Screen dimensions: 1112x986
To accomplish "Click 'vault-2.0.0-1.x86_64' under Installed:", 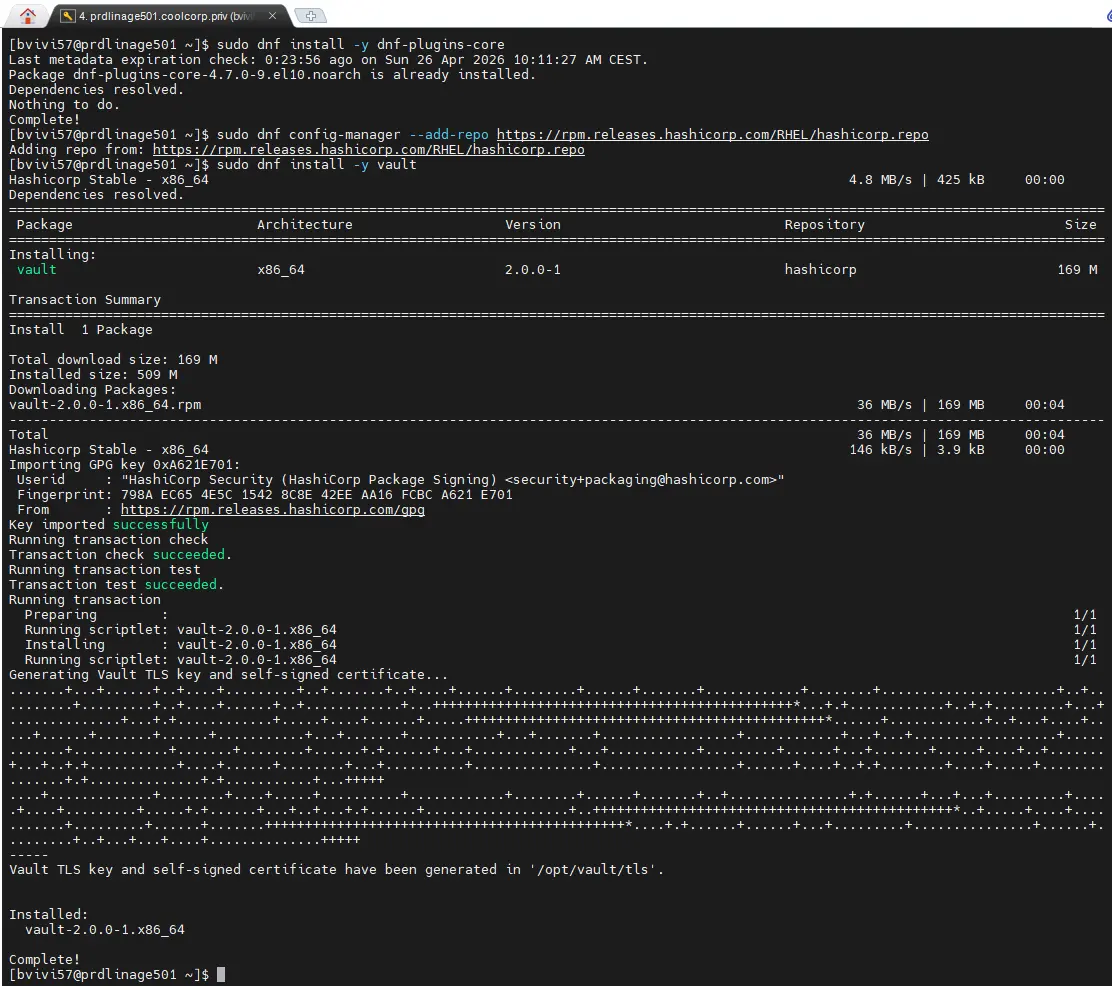I will 105,930.
